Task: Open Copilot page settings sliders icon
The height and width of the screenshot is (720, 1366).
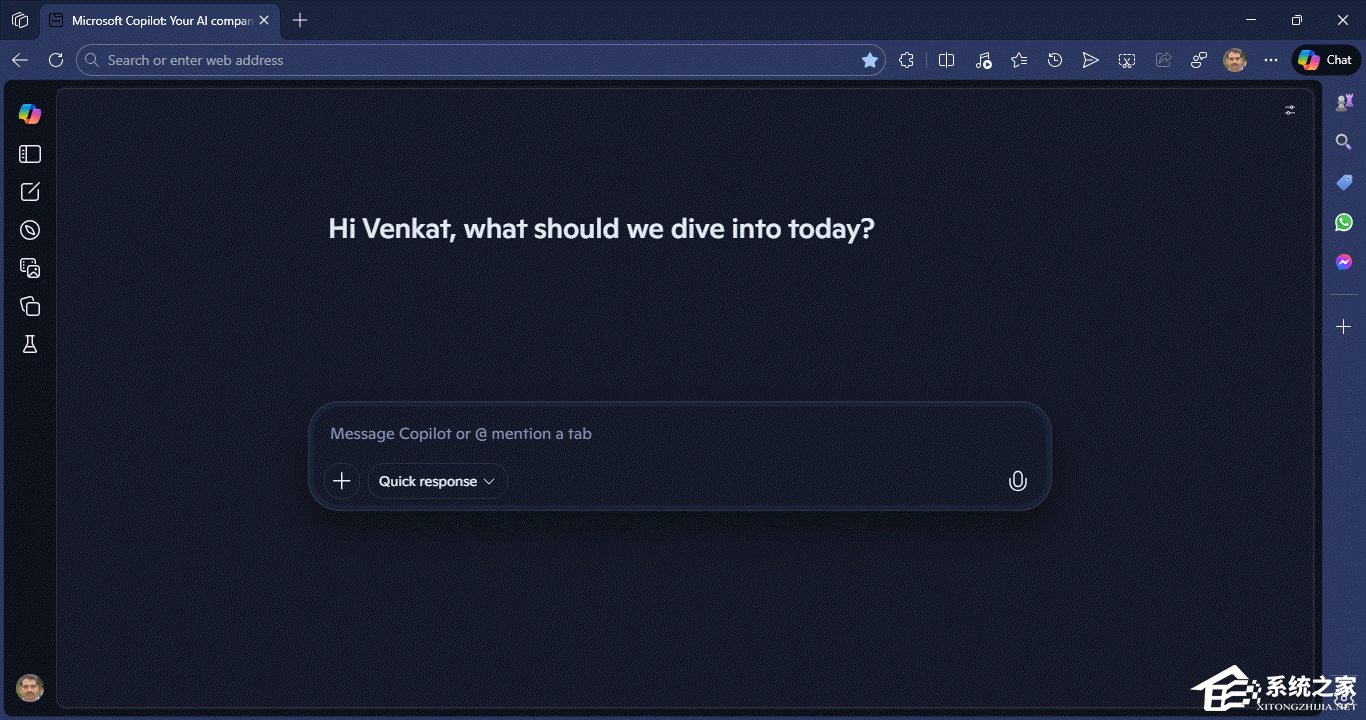Action: pyautogui.click(x=1290, y=110)
